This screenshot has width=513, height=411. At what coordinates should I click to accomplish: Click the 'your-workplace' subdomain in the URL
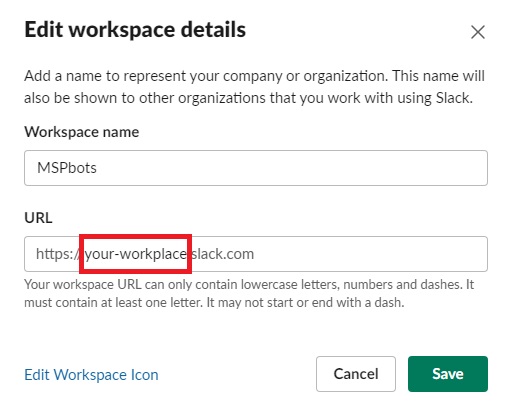[x=136, y=254]
